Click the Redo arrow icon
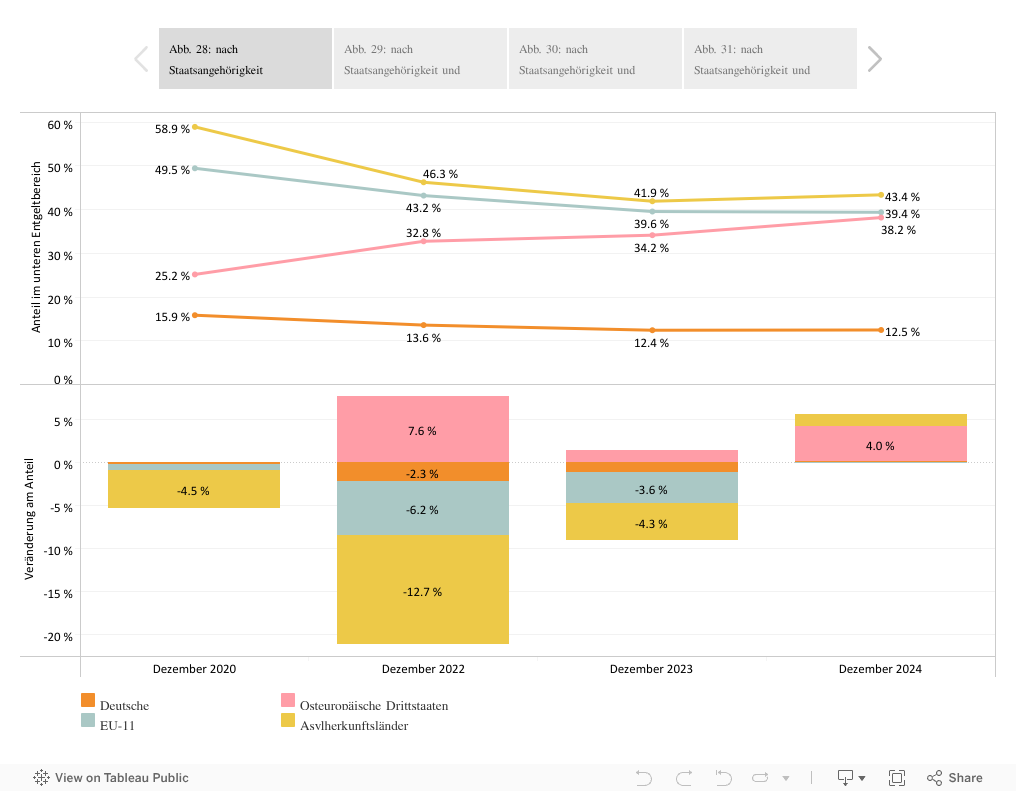1016x791 pixels. (684, 778)
